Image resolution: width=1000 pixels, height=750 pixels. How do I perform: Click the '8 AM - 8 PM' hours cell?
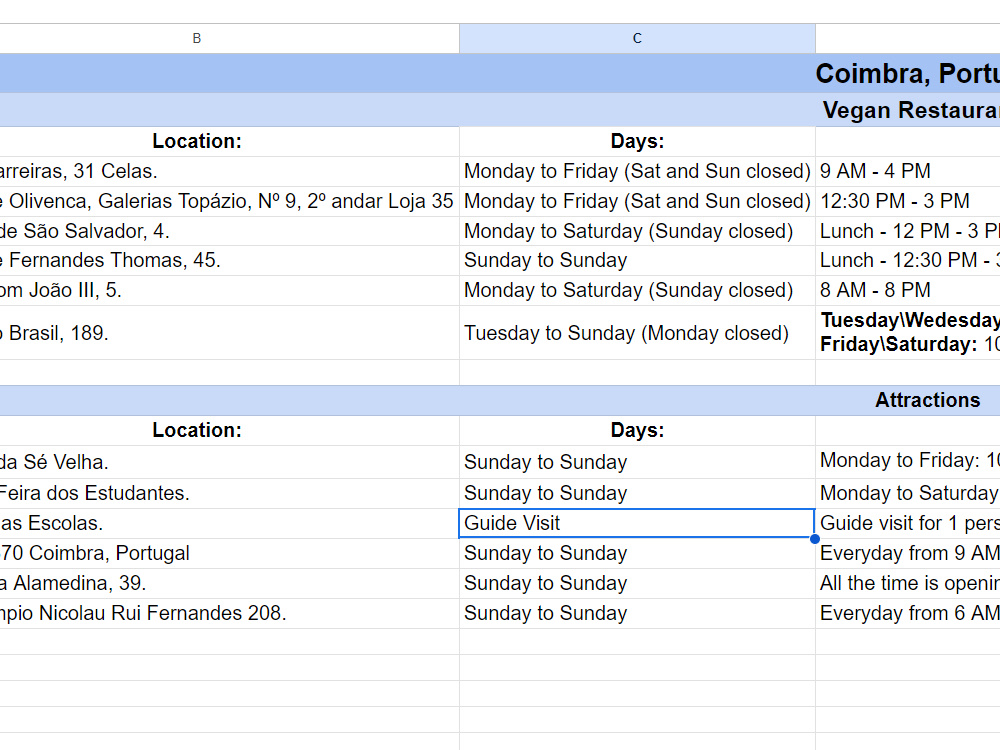point(908,290)
